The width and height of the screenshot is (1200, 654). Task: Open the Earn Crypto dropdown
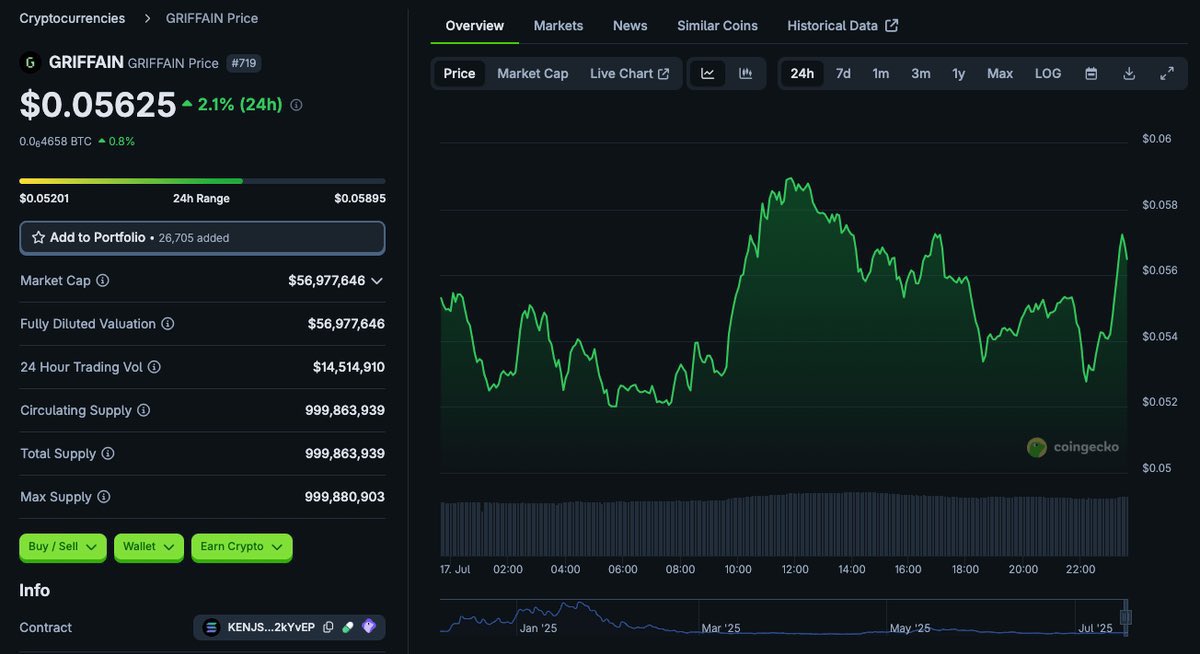(x=242, y=547)
